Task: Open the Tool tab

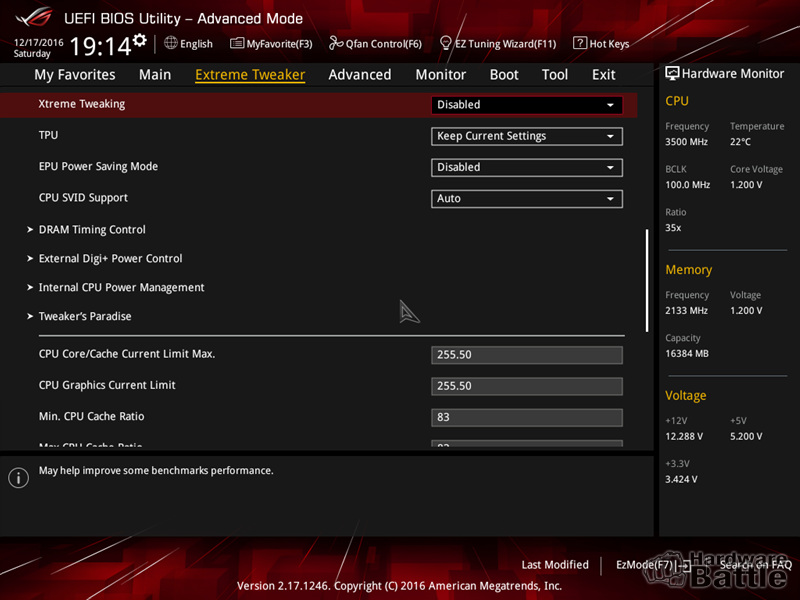Action: click(555, 75)
